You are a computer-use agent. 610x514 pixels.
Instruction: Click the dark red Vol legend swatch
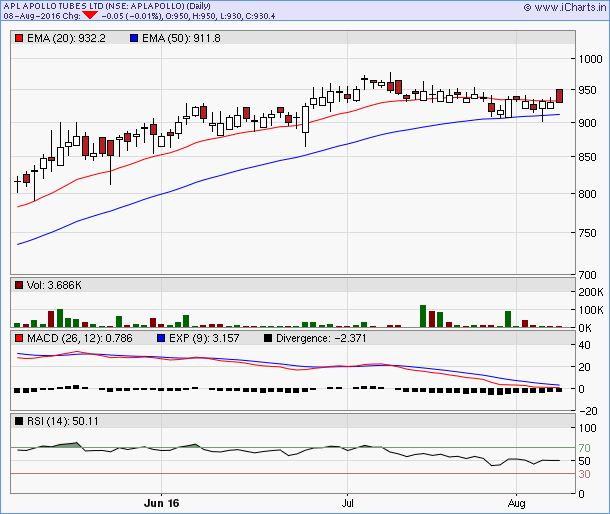tap(19, 285)
